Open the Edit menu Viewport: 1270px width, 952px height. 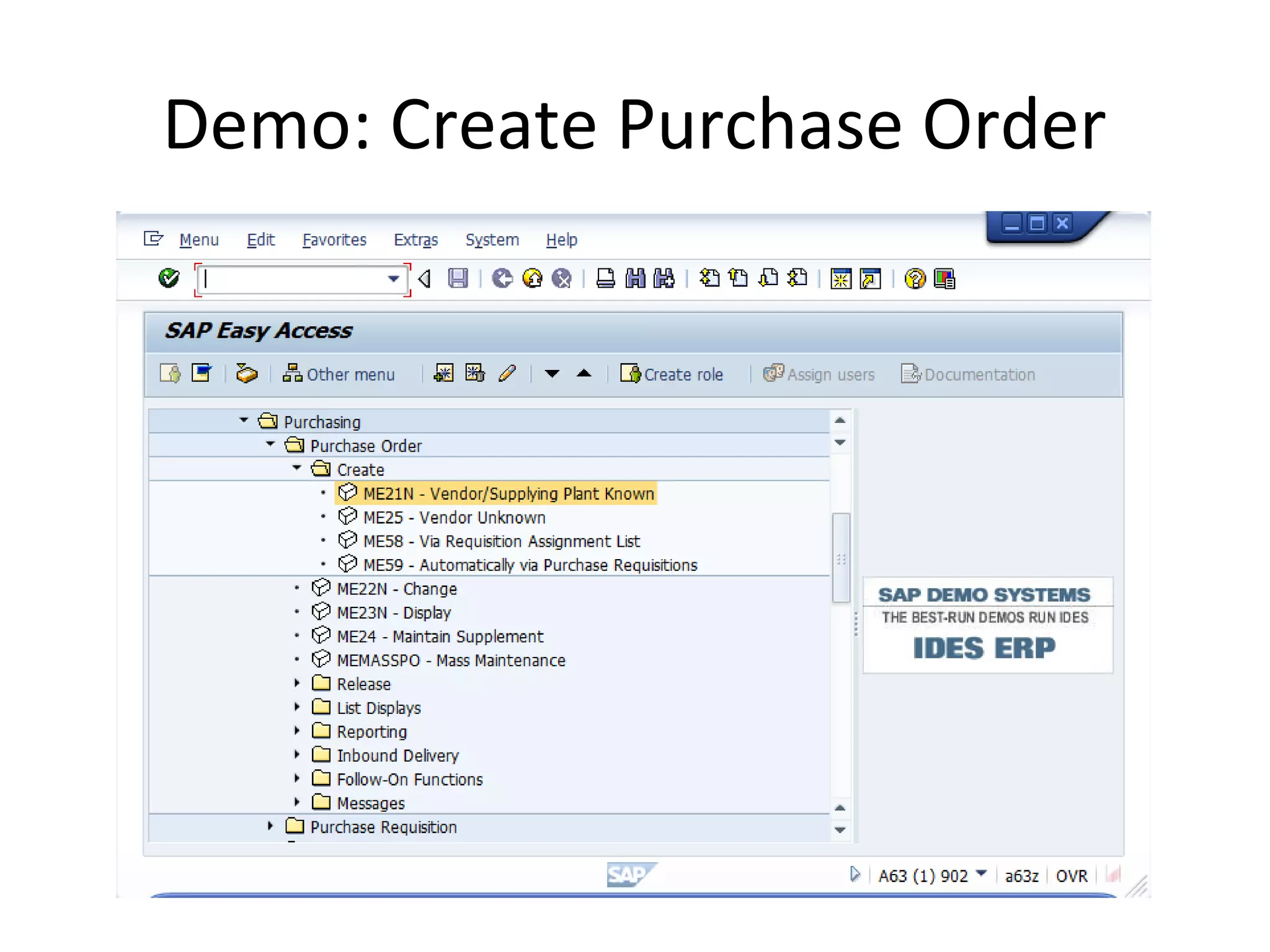(260, 240)
